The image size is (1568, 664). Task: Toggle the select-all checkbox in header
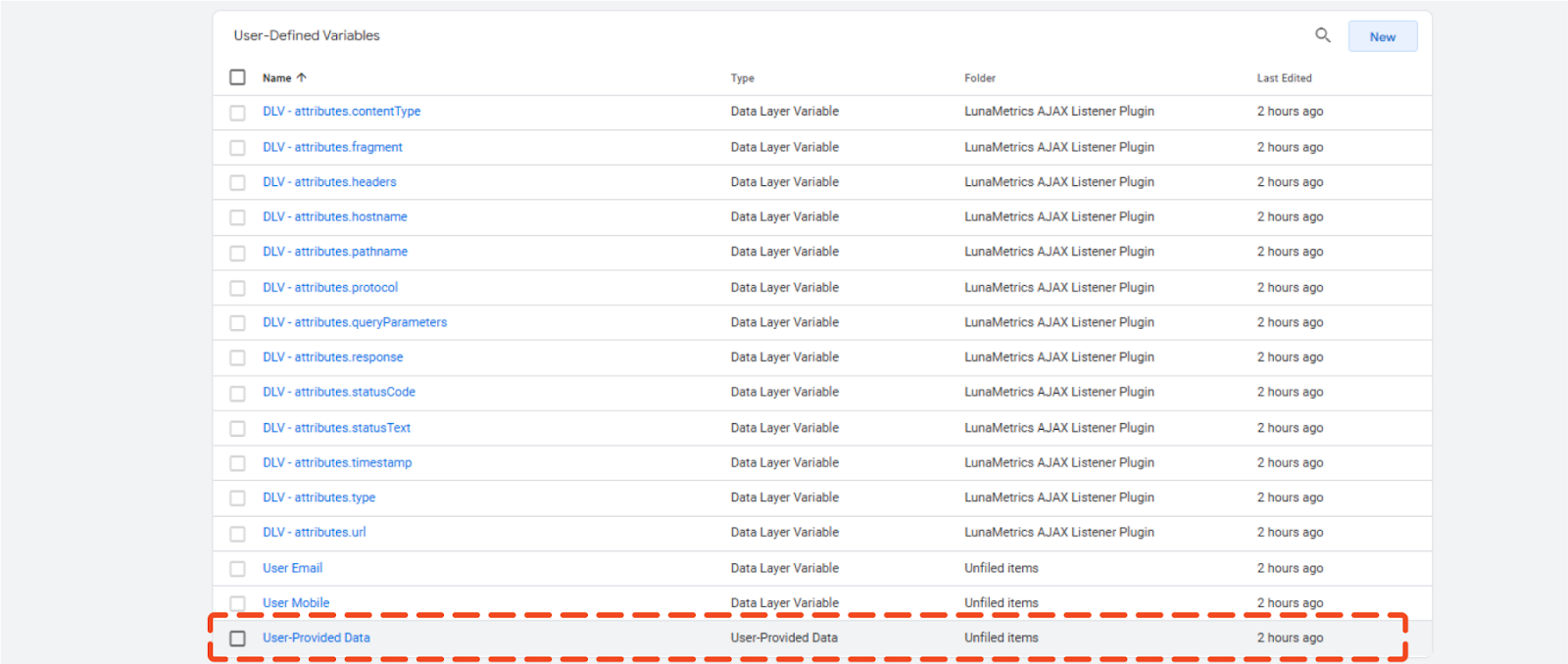tap(237, 77)
